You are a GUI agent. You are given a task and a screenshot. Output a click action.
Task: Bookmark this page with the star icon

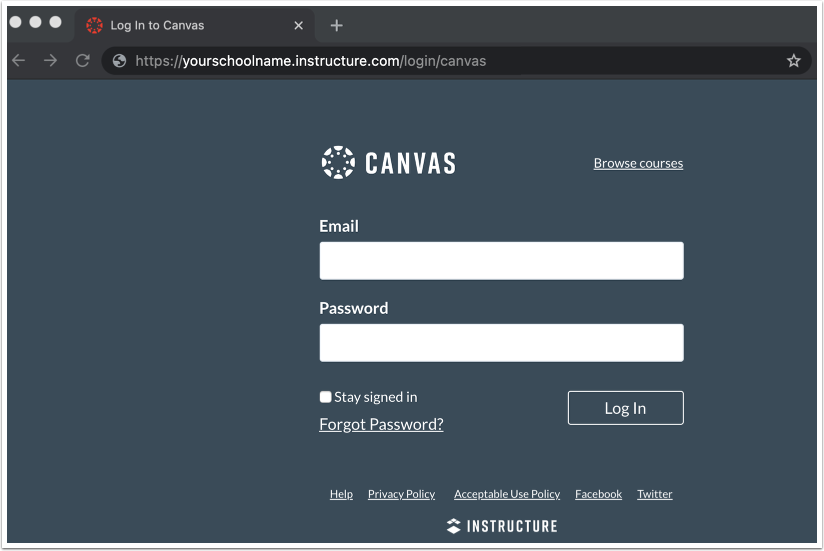pos(794,60)
